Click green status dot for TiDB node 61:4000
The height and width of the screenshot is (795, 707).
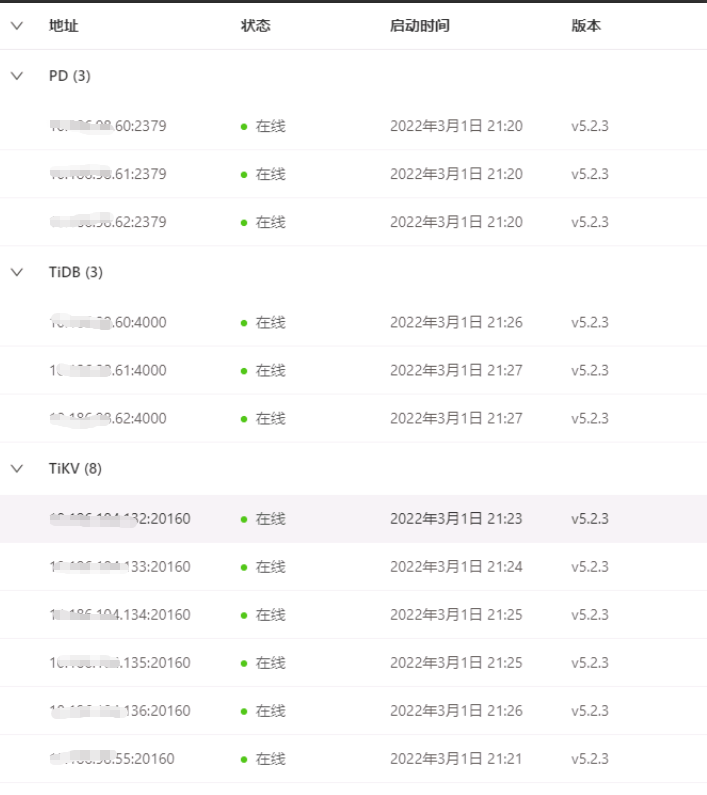(x=244, y=371)
